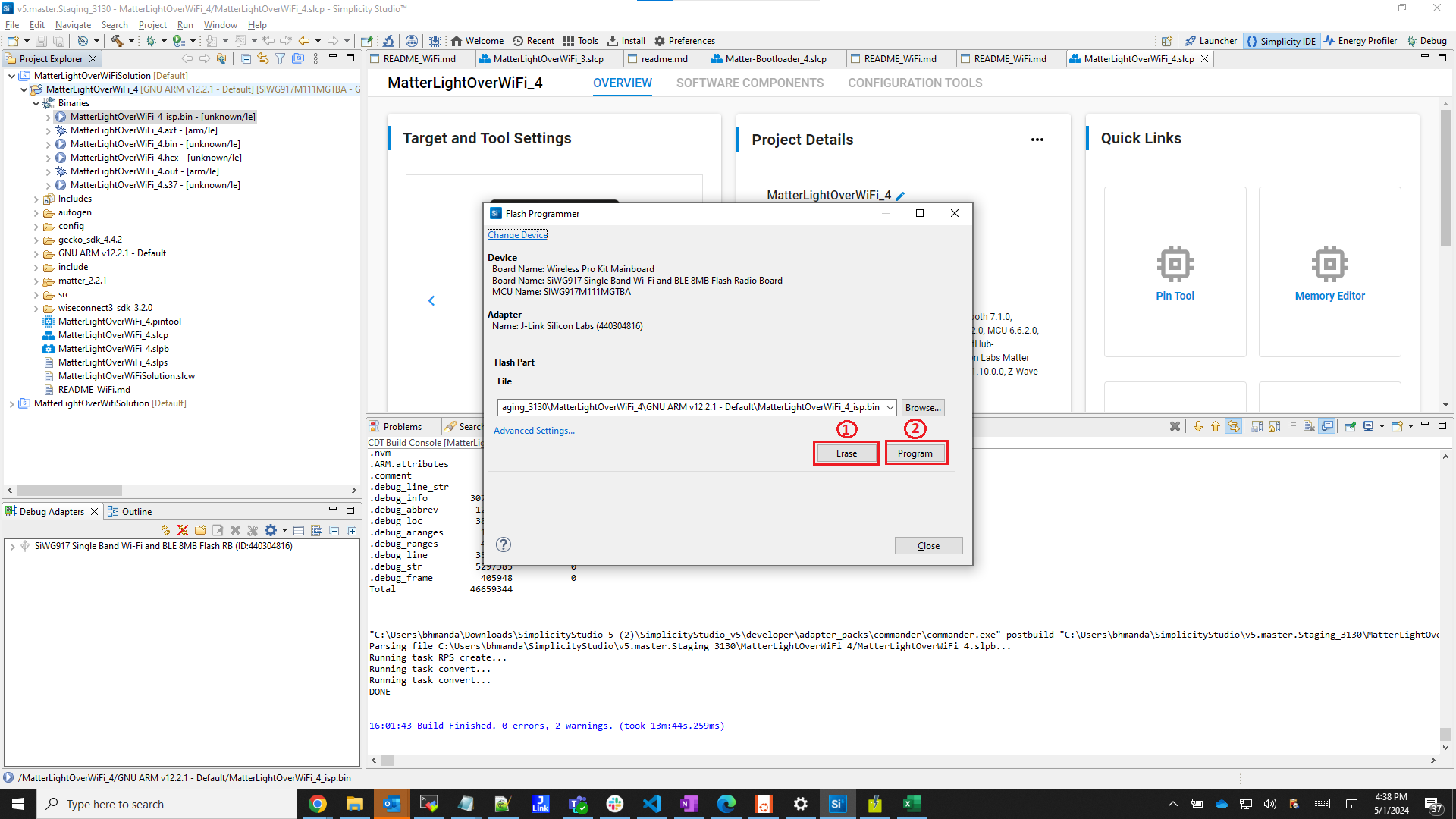The width and height of the screenshot is (1456, 819).
Task: Expand the SiWG917 adapter in Debug Adapters
Action: pyautogui.click(x=12, y=546)
